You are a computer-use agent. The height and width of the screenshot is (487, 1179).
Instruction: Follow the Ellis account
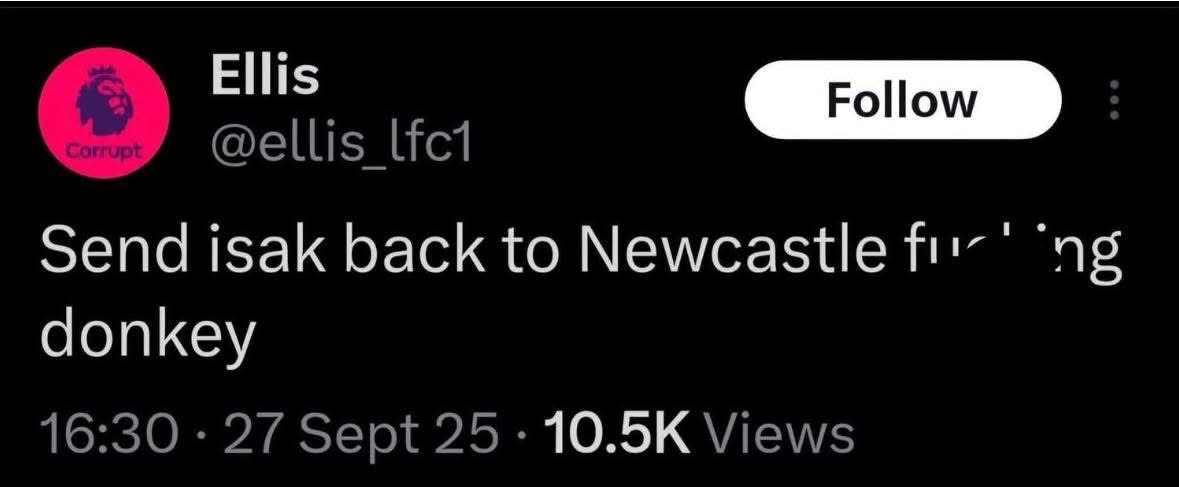tap(902, 100)
